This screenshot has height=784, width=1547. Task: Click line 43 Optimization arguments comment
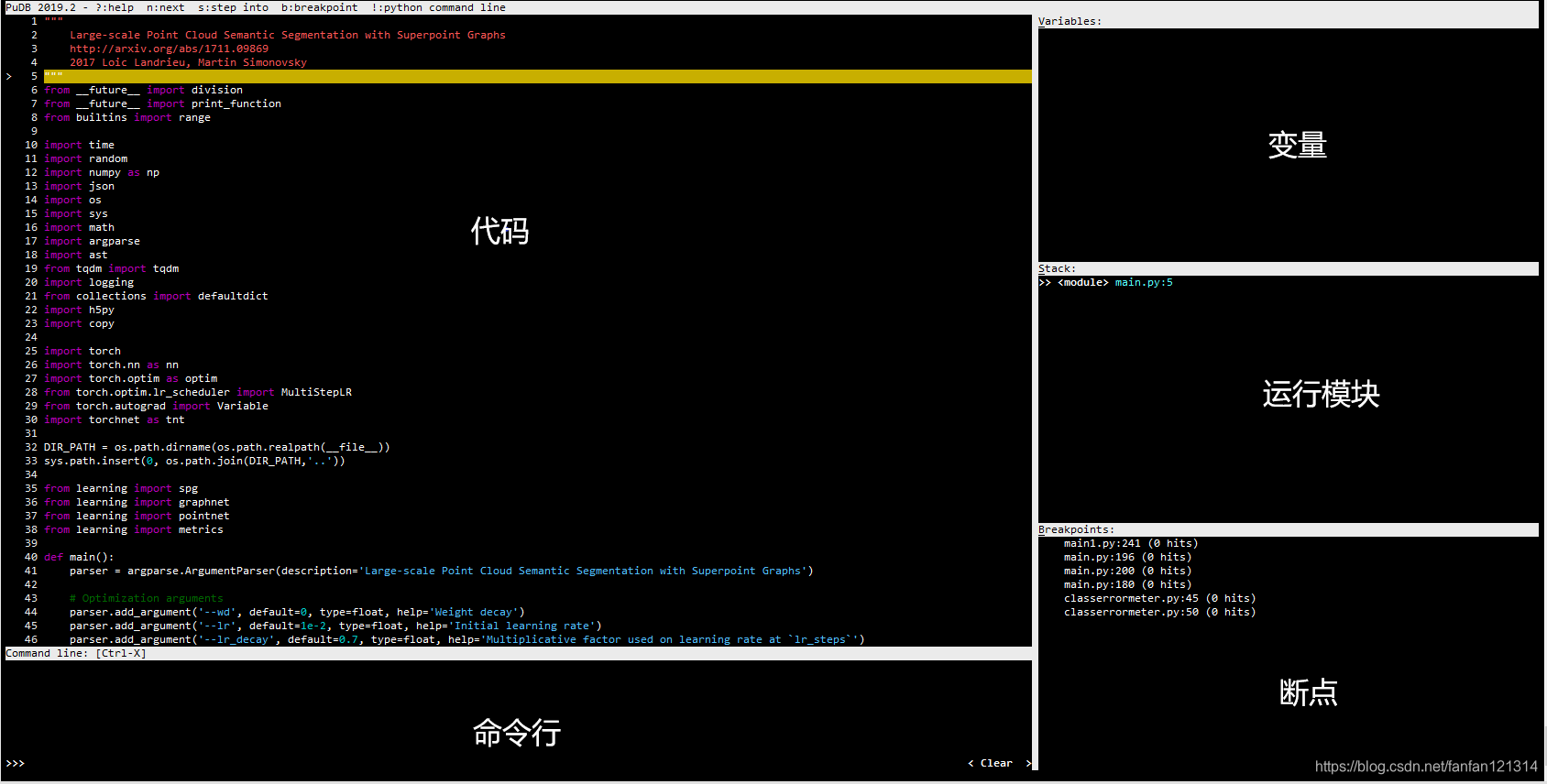click(146, 598)
